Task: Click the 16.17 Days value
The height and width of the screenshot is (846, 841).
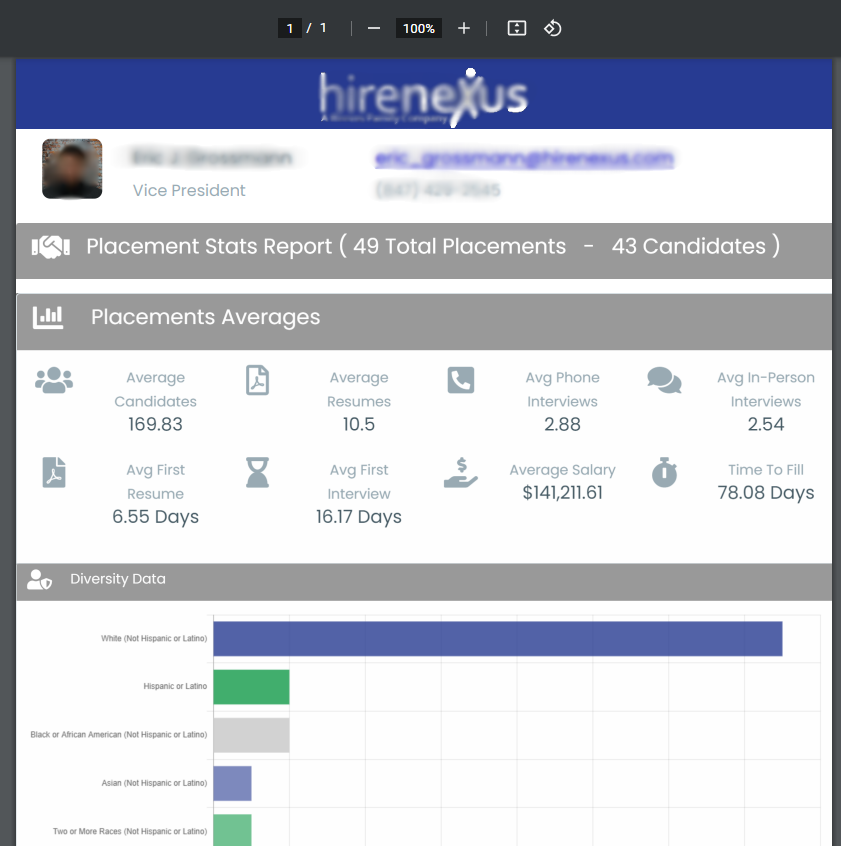Action: (359, 517)
